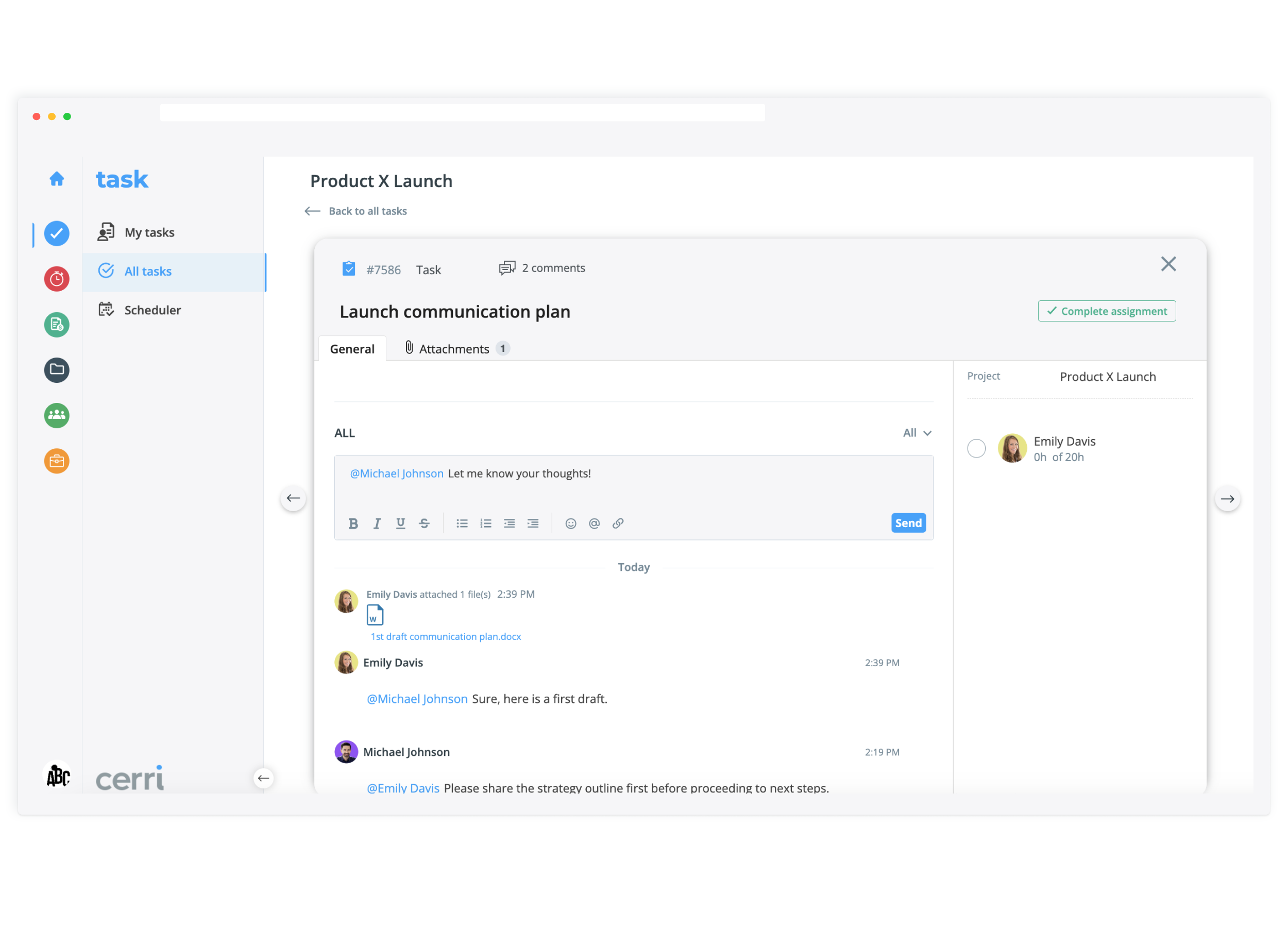The height and width of the screenshot is (945, 1288).
Task: Switch to the Attachments tab
Action: [x=454, y=349]
